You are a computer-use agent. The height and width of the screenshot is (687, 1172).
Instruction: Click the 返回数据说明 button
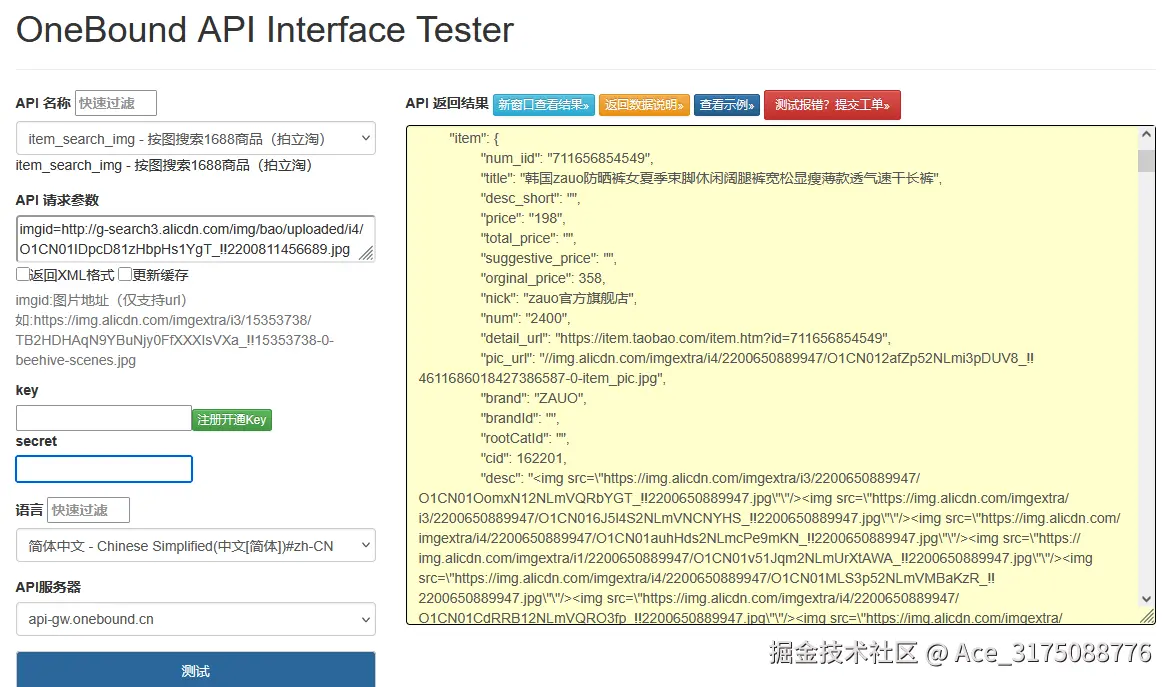coord(644,105)
